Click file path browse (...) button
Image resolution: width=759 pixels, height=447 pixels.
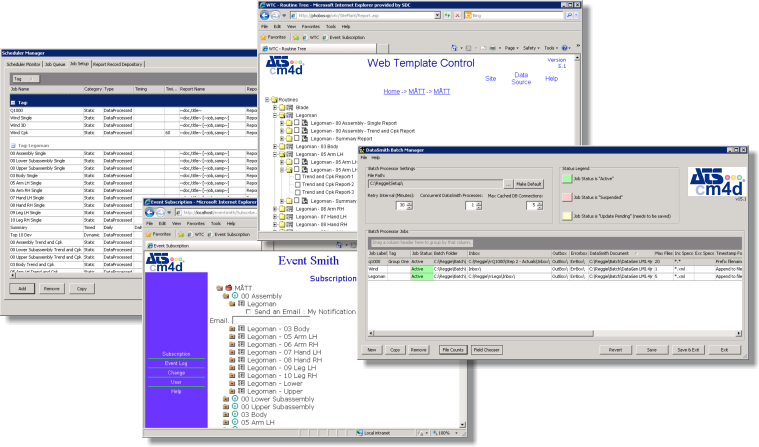tap(508, 184)
